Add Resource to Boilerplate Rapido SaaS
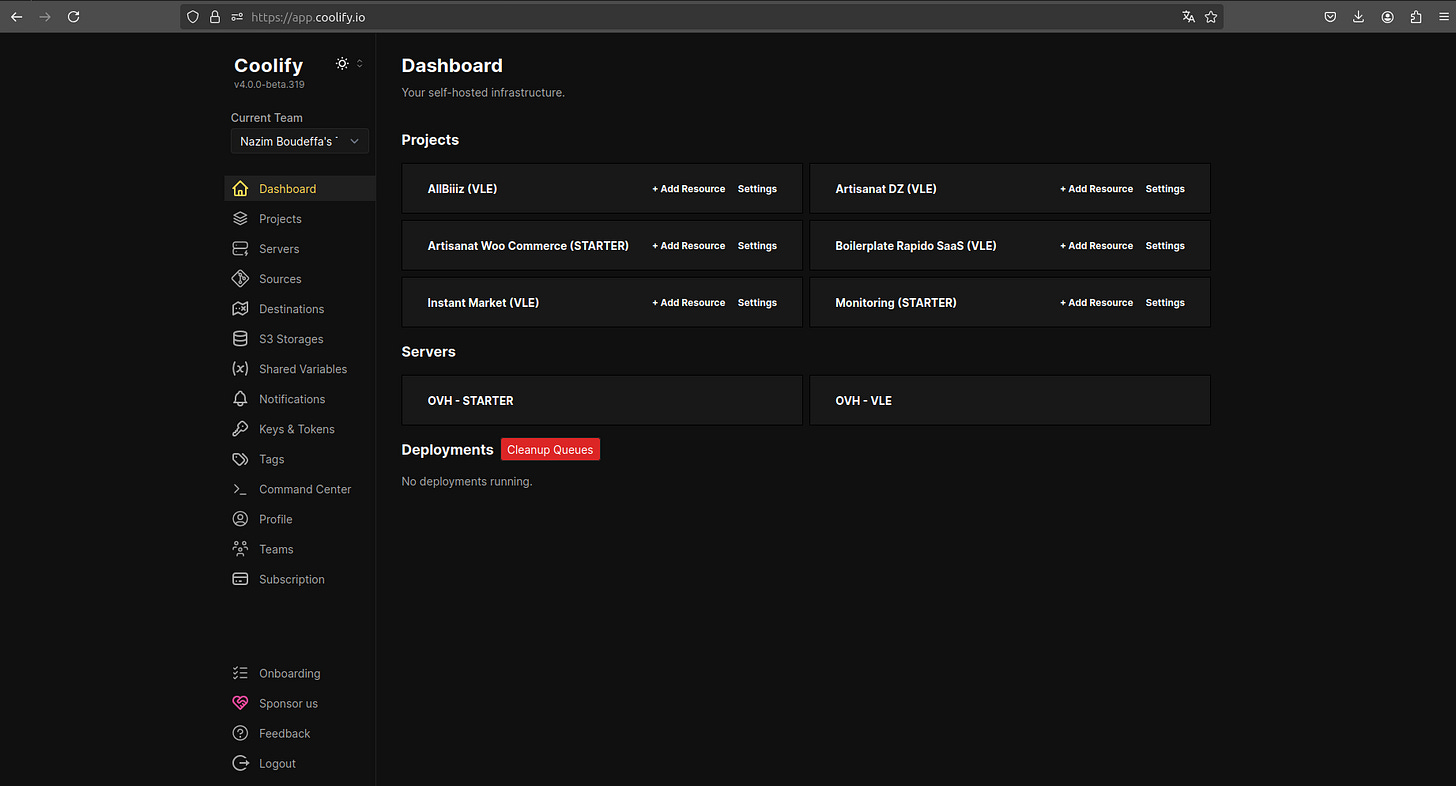Image resolution: width=1456 pixels, height=786 pixels. 1097,246
